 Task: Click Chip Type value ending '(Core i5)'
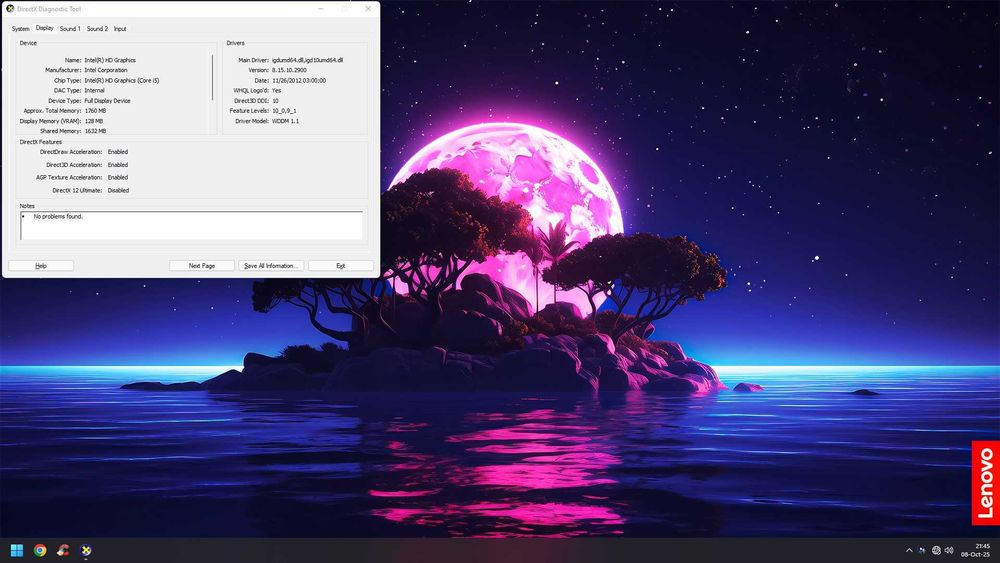[122, 80]
